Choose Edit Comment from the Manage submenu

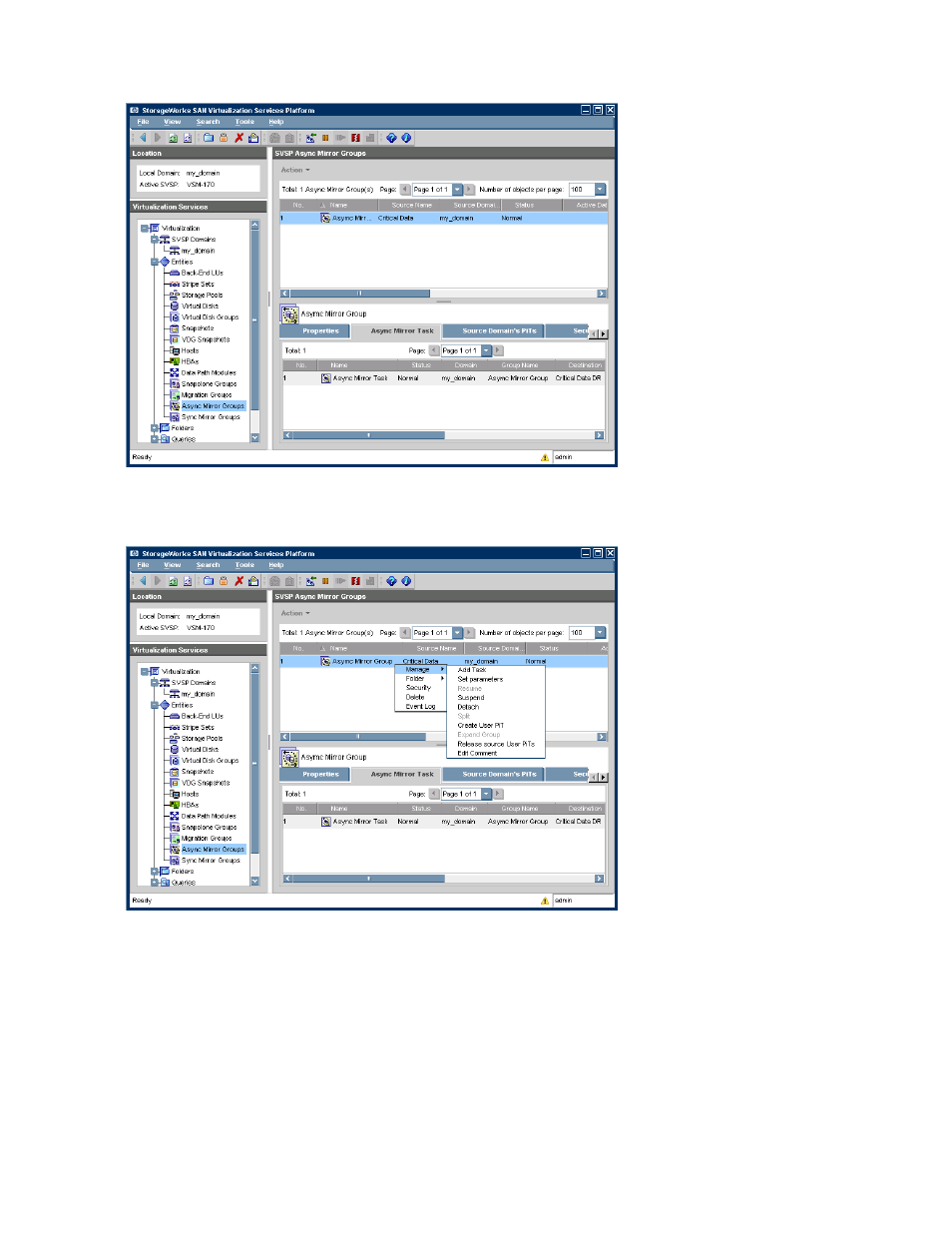click(477, 754)
